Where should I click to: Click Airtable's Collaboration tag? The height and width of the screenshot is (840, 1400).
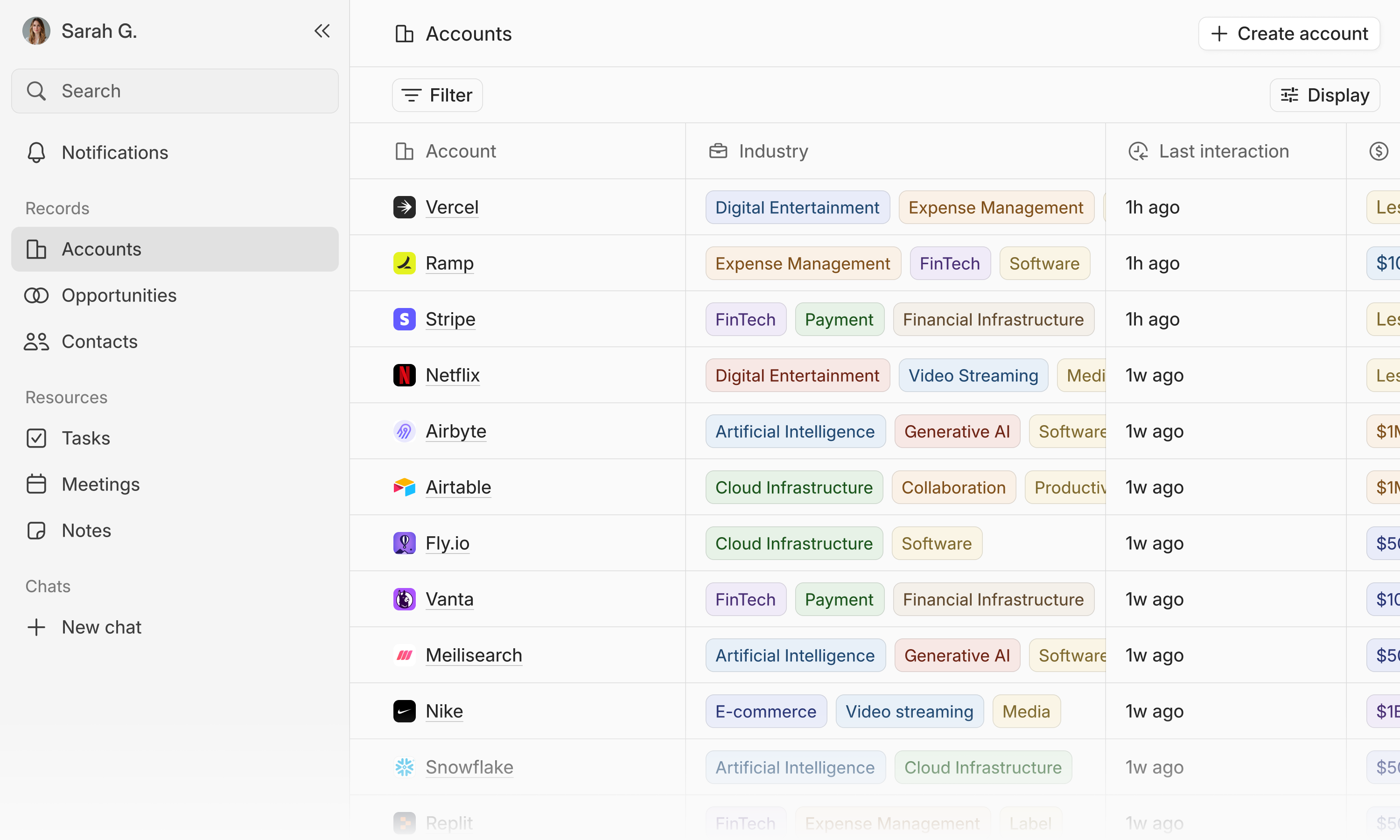pos(953,487)
